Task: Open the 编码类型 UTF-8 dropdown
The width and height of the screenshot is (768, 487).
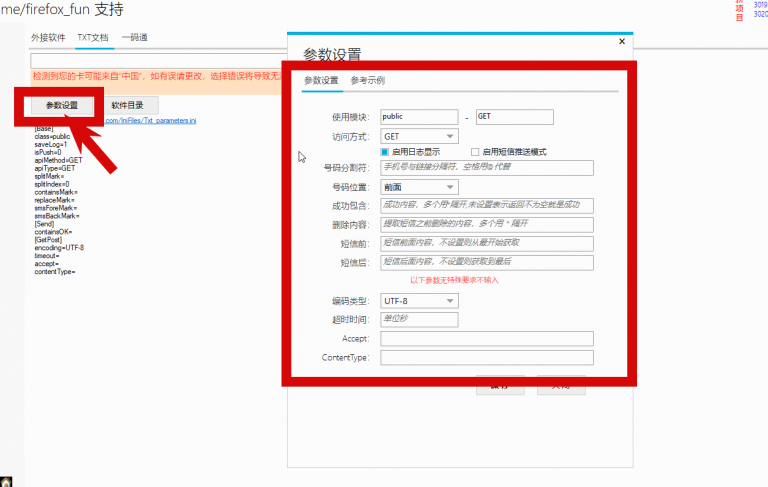Action: click(419, 301)
